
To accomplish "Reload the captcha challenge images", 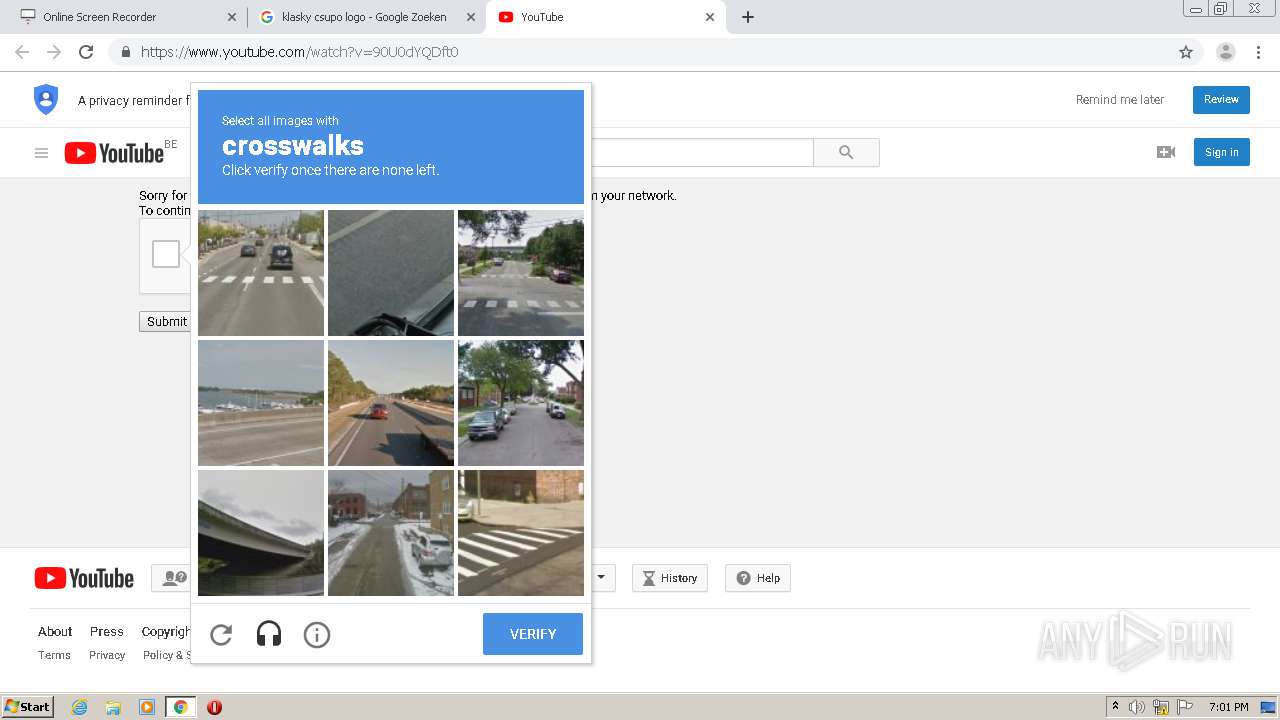I will pyautogui.click(x=221, y=634).
